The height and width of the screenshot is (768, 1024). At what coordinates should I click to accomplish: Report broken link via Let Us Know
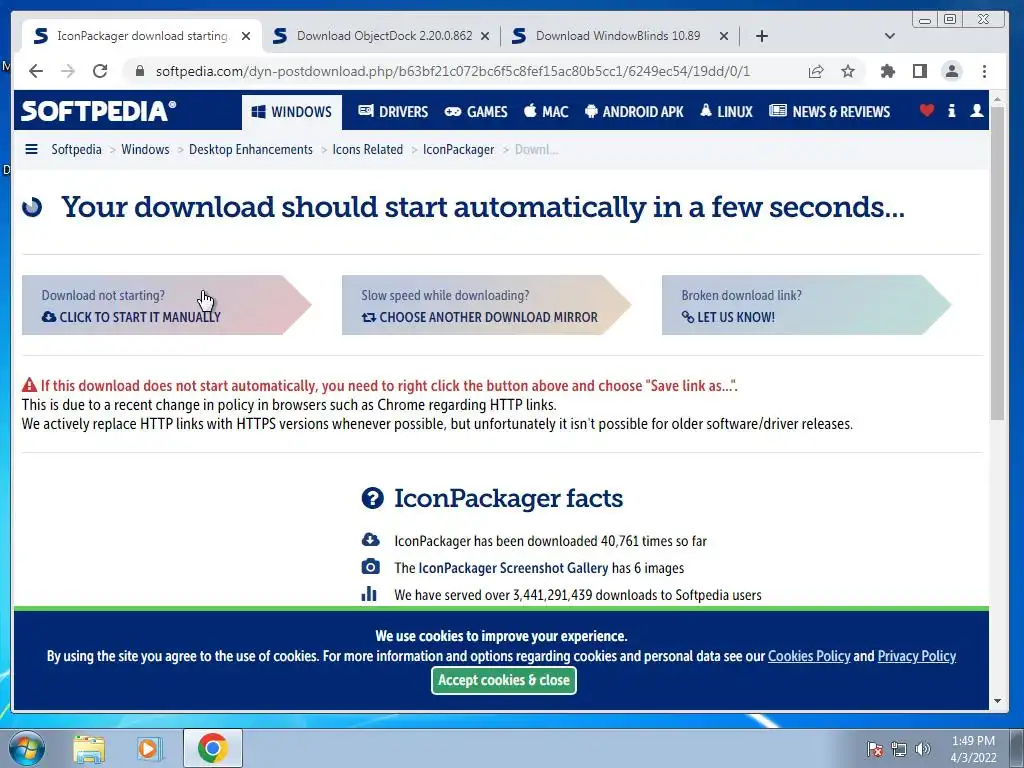click(807, 305)
